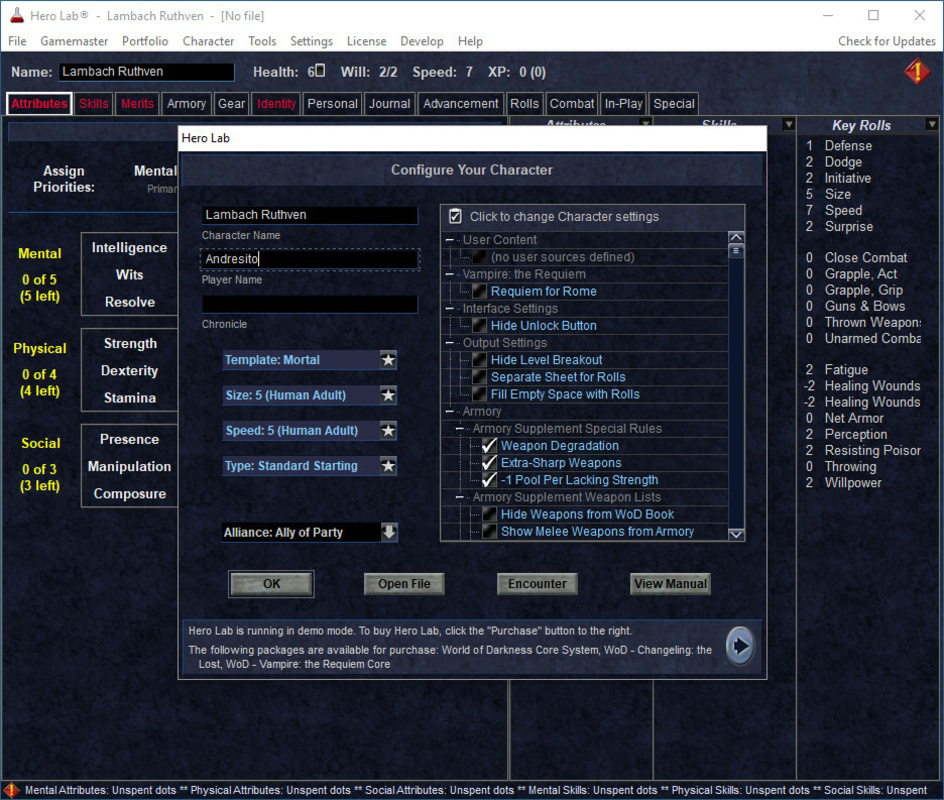This screenshot has width=944, height=800.
Task: Collapse the Interface Settings tree group
Action: [x=449, y=308]
